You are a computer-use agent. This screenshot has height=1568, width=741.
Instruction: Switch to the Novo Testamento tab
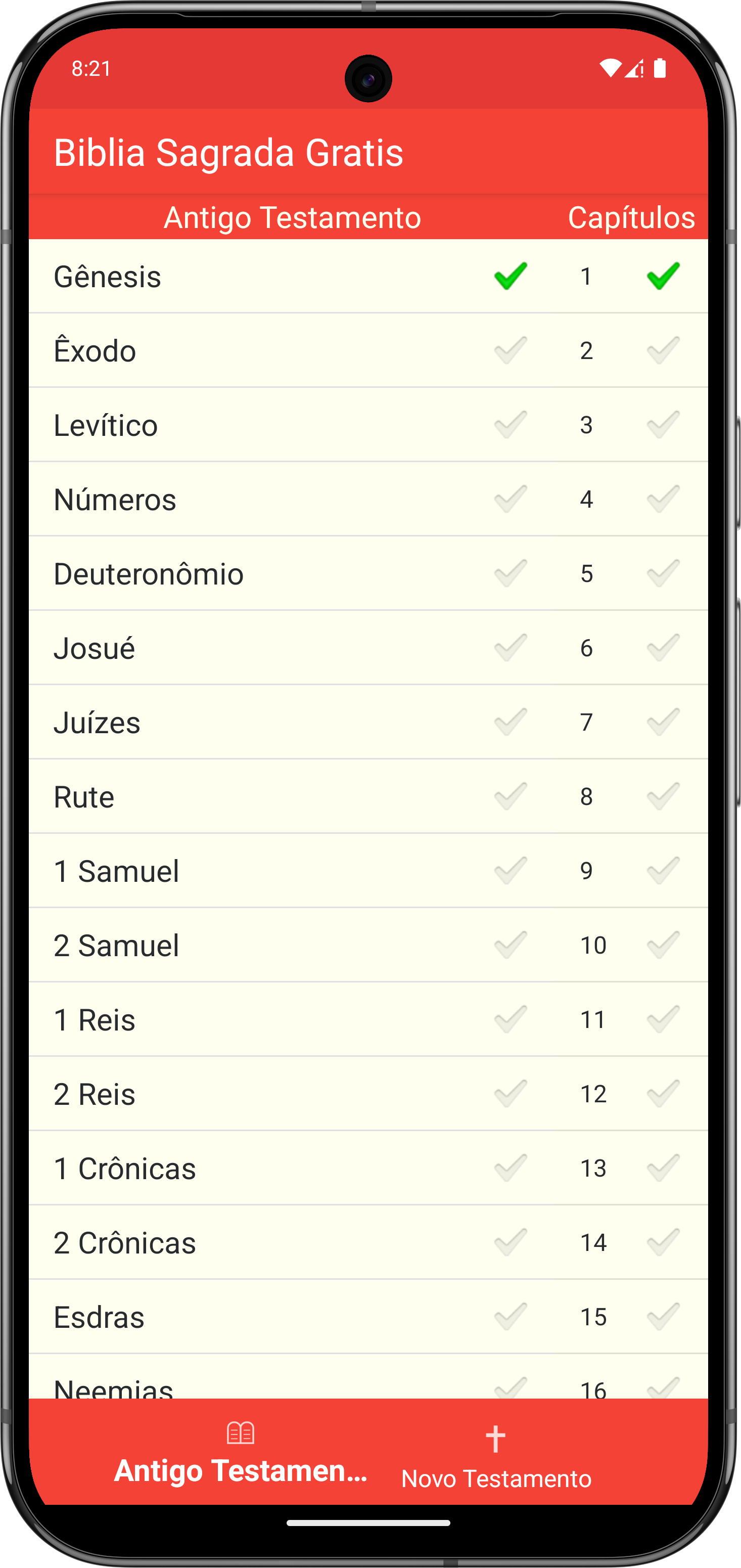496,1458
